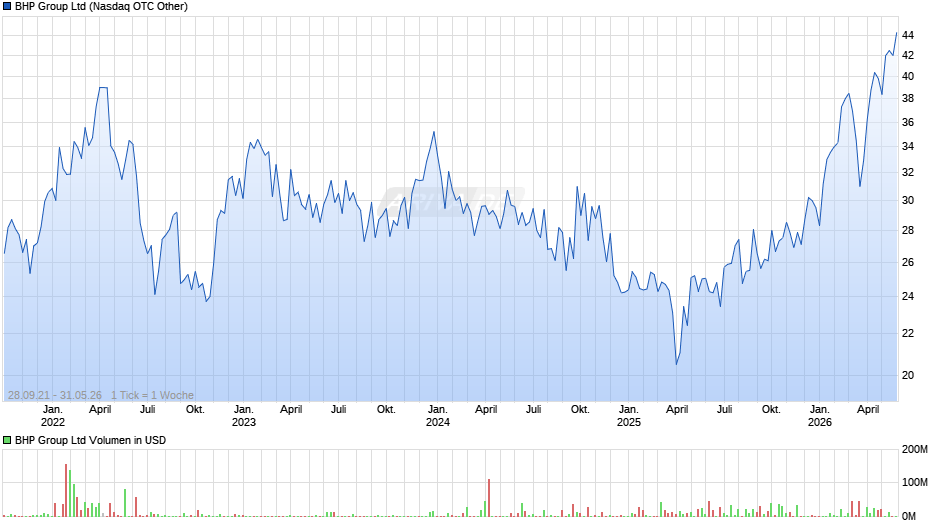Click the 0M volume axis label
Viewport: 940px width, 526px height.
pos(909,516)
